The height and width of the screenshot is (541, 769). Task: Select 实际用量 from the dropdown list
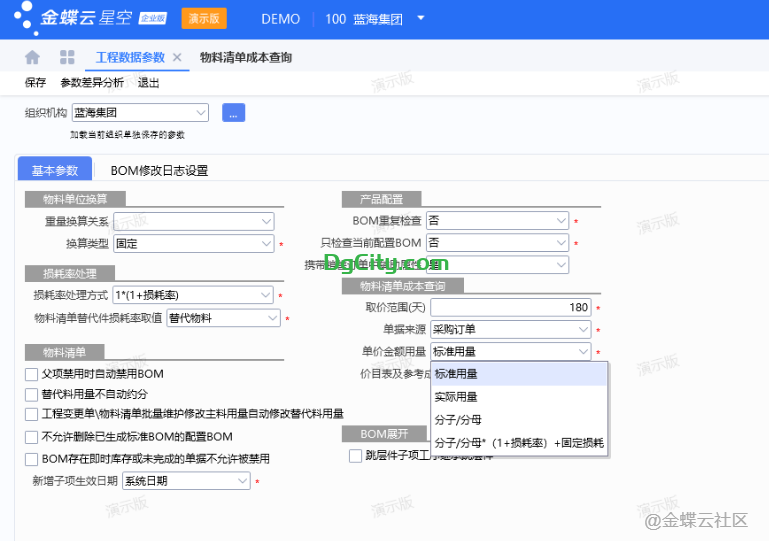tap(456, 397)
